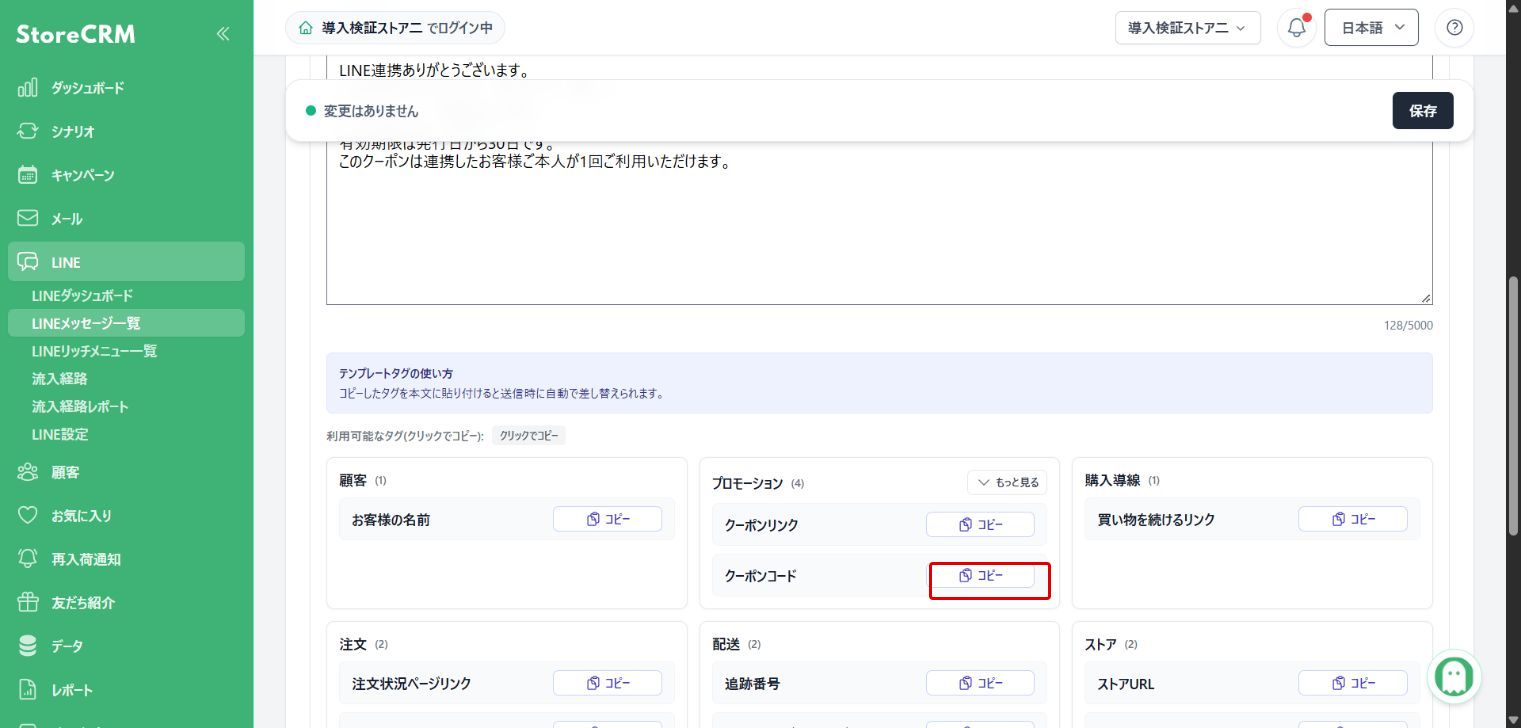The width and height of the screenshot is (1521, 728).
Task: Copy the お客様の名前 tag
Action: point(607,519)
